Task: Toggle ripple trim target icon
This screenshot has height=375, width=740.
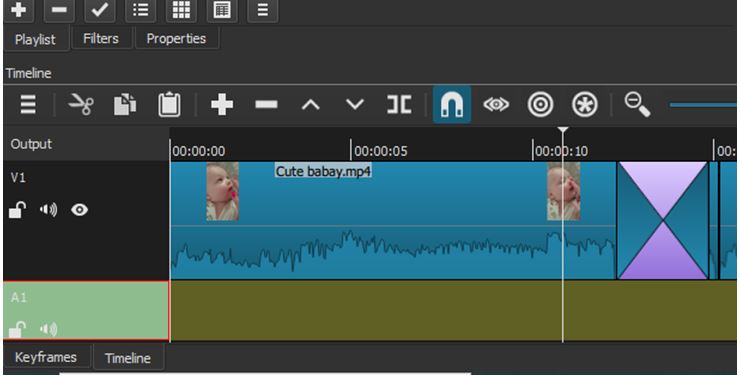Action: tap(540, 104)
